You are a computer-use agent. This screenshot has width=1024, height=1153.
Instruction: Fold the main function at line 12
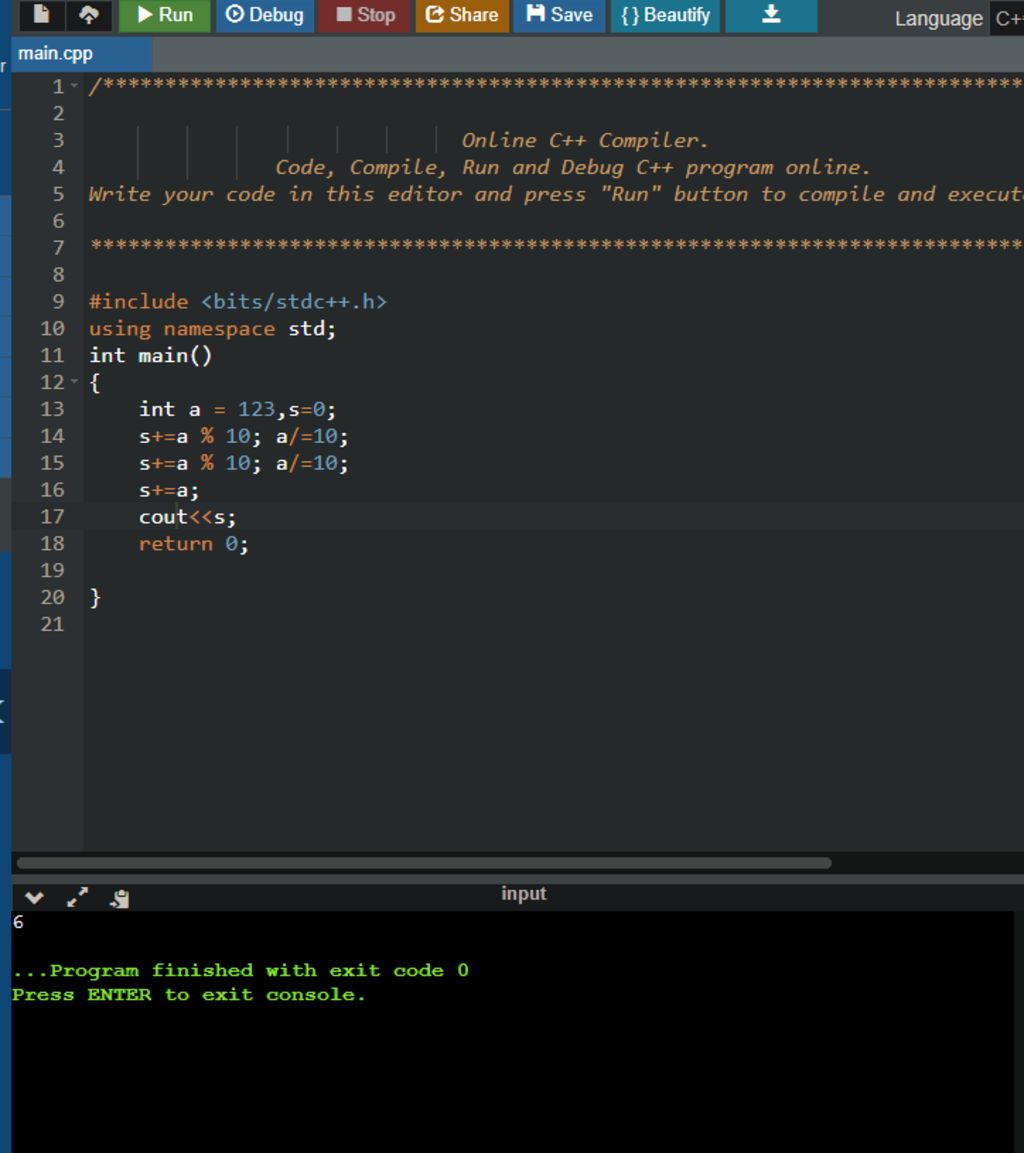click(74, 382)
